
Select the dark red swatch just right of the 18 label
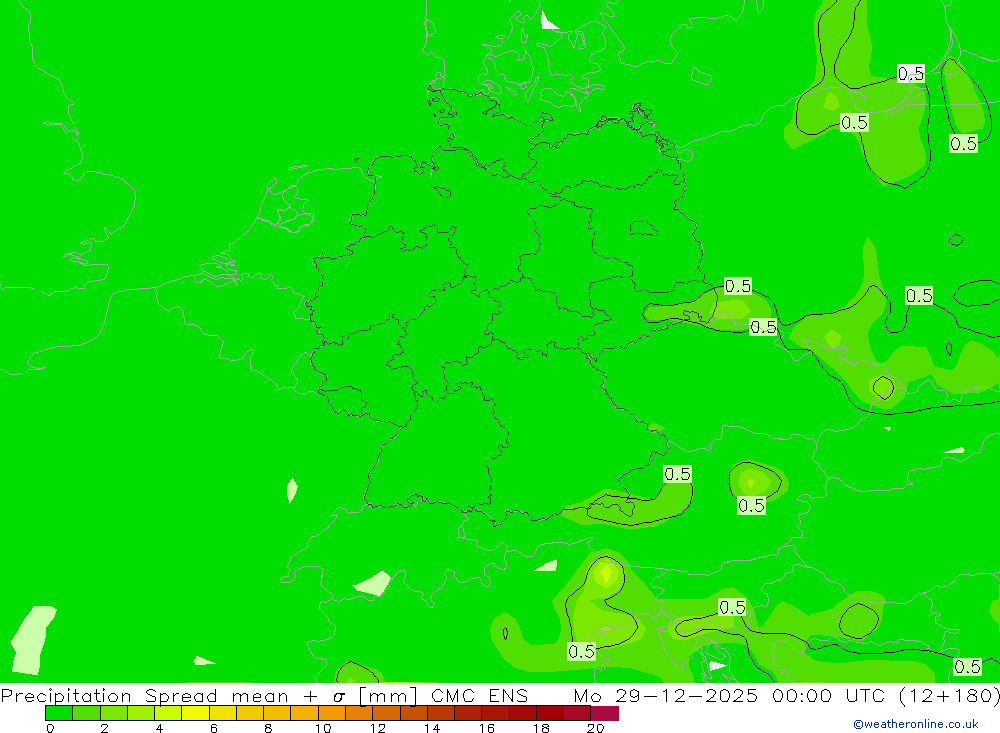550,713
